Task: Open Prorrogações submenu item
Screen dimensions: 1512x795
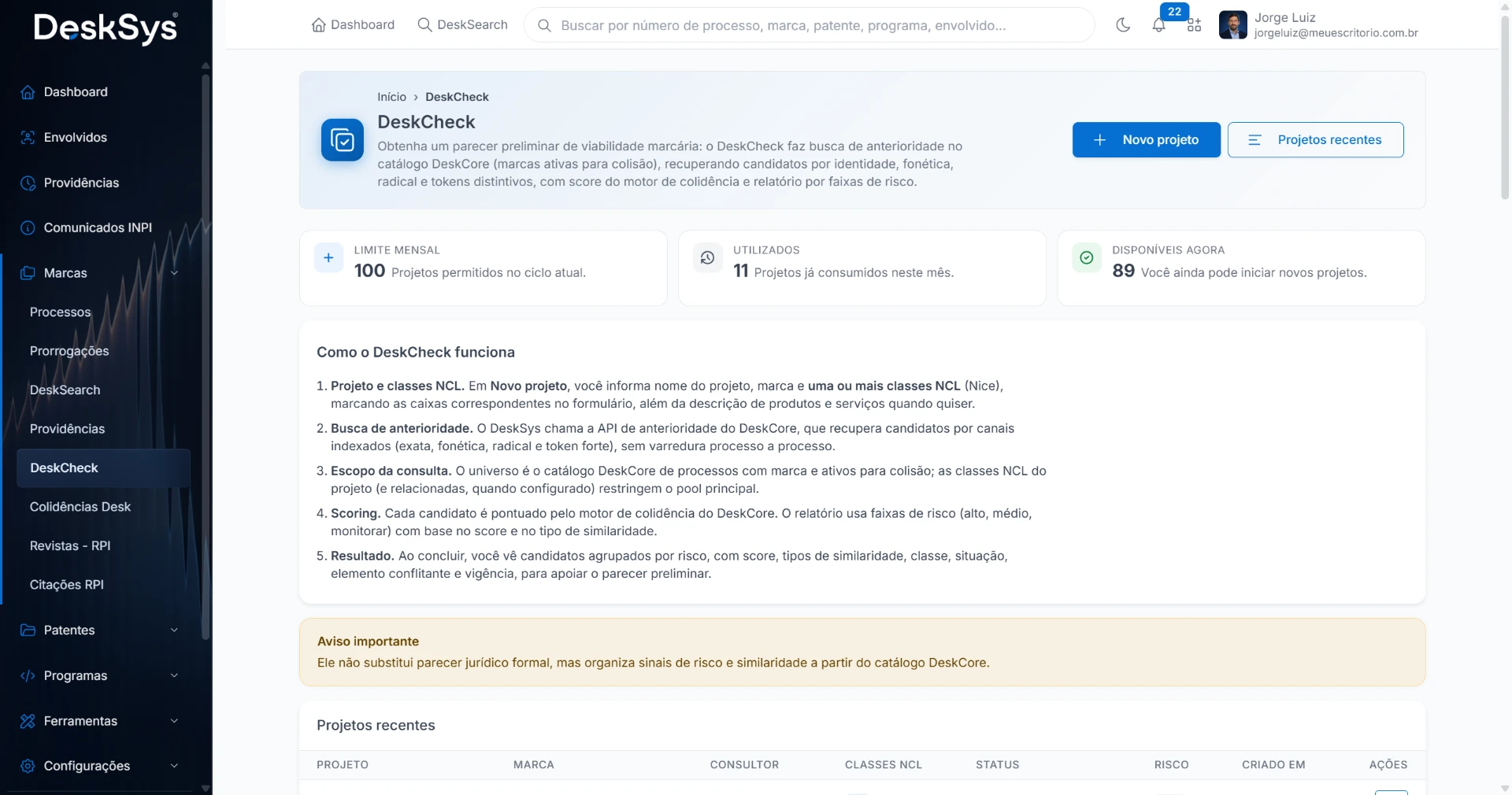Action: 69,351
